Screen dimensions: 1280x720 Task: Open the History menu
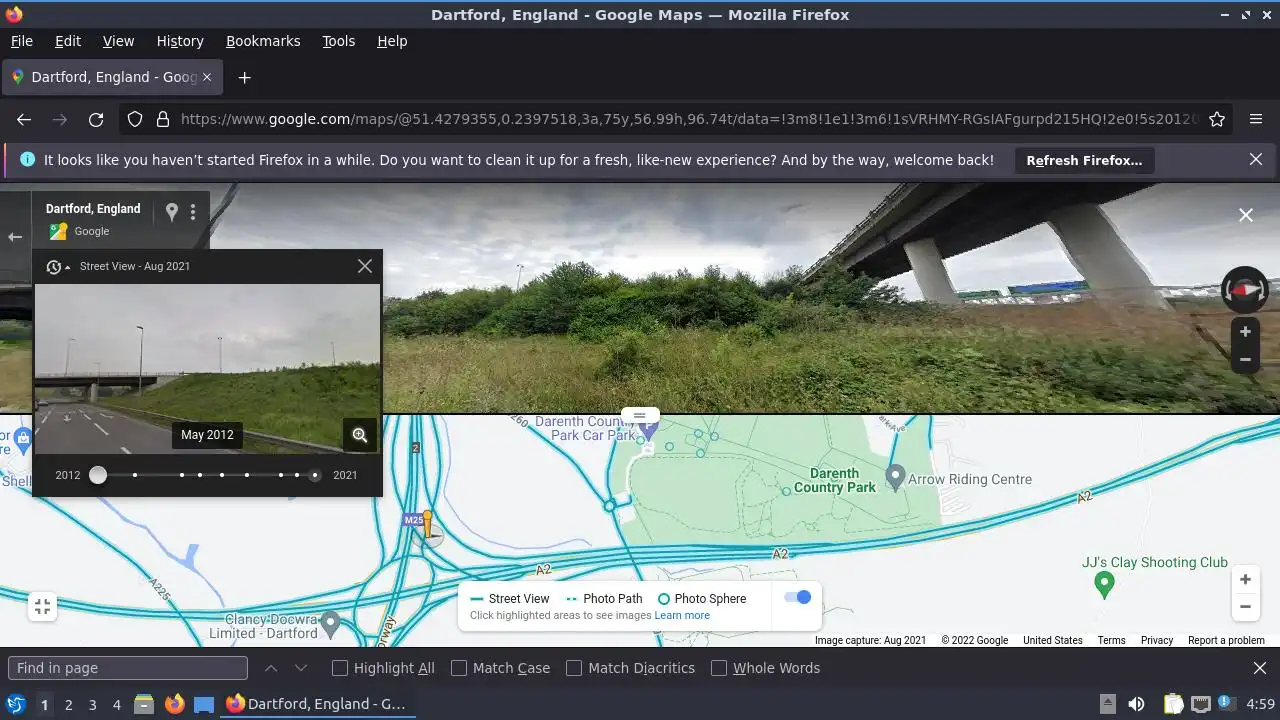pyautogui.click(x=180, y=41)
